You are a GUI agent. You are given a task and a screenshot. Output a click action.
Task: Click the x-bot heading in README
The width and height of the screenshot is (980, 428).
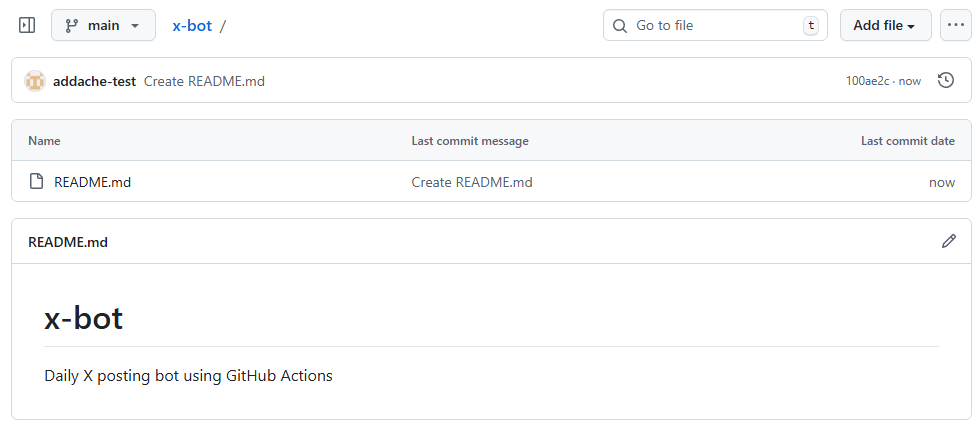[84, 318]
